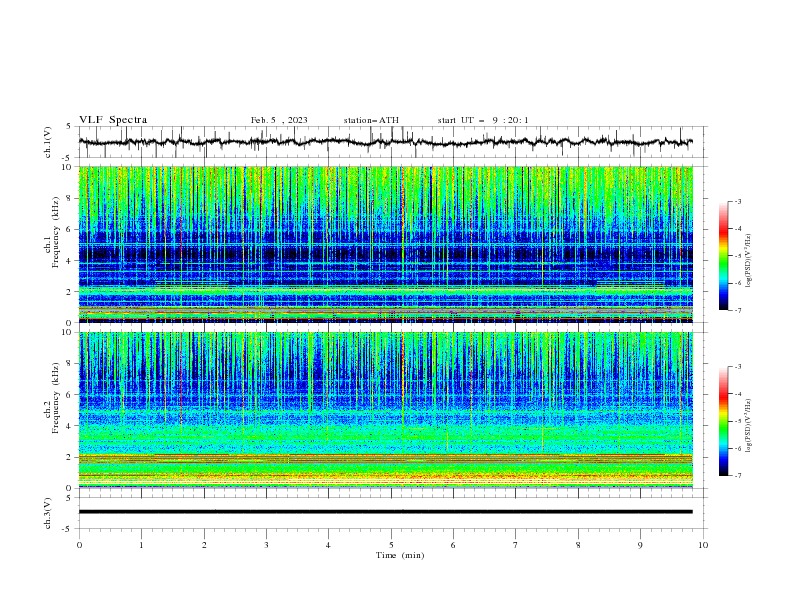Click the ch.1 PSD color bar

pos(723,256)
